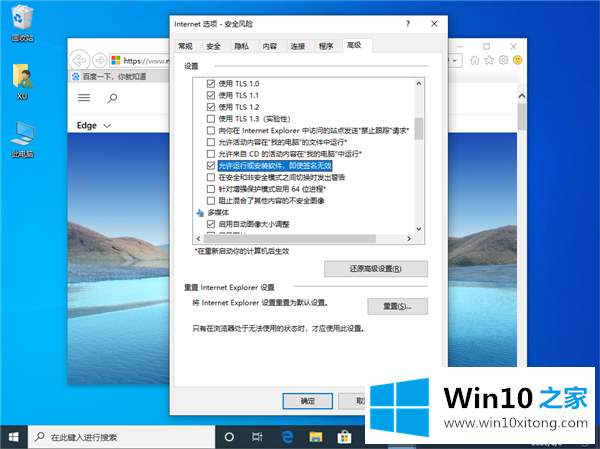Enable 64-bit processes for Enhanced Protected Mode
Viewport: 600px width, 449px height.
[211, 189]
